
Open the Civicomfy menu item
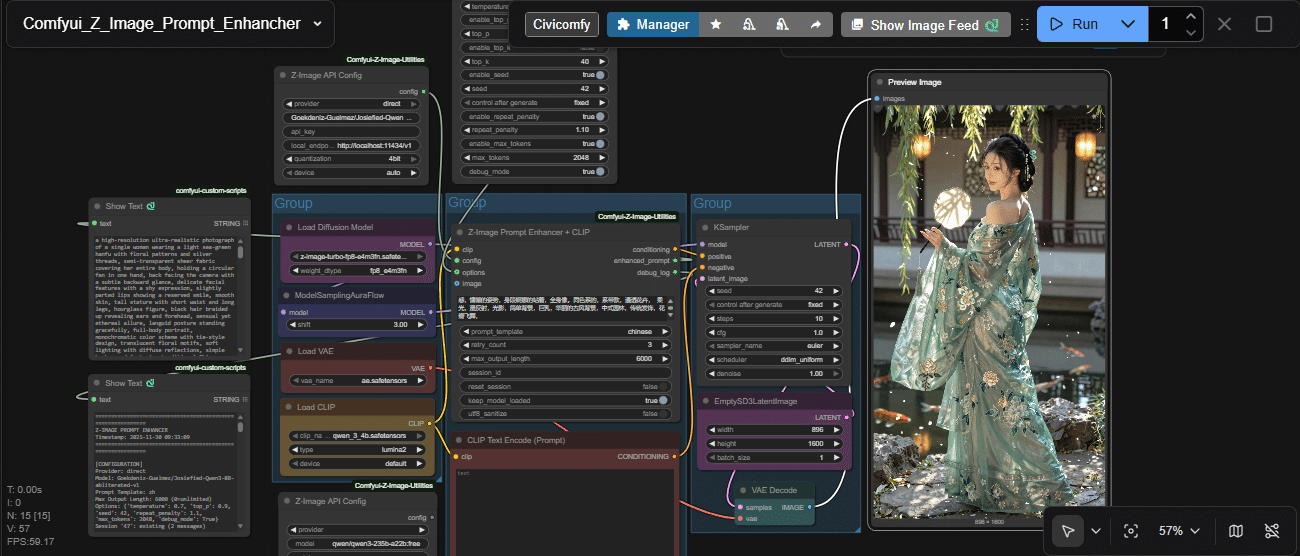click(x=561, y=25)
